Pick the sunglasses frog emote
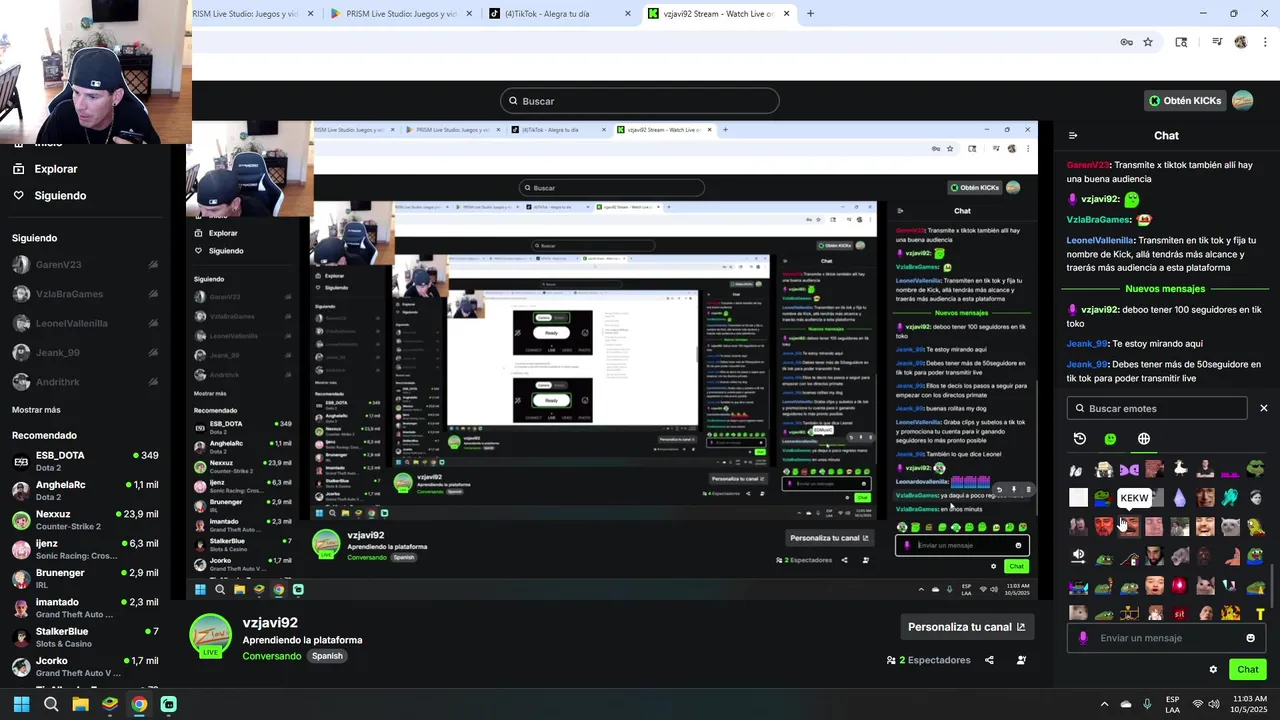This screenshot has width=1280, height=720. pos(1255,469)
